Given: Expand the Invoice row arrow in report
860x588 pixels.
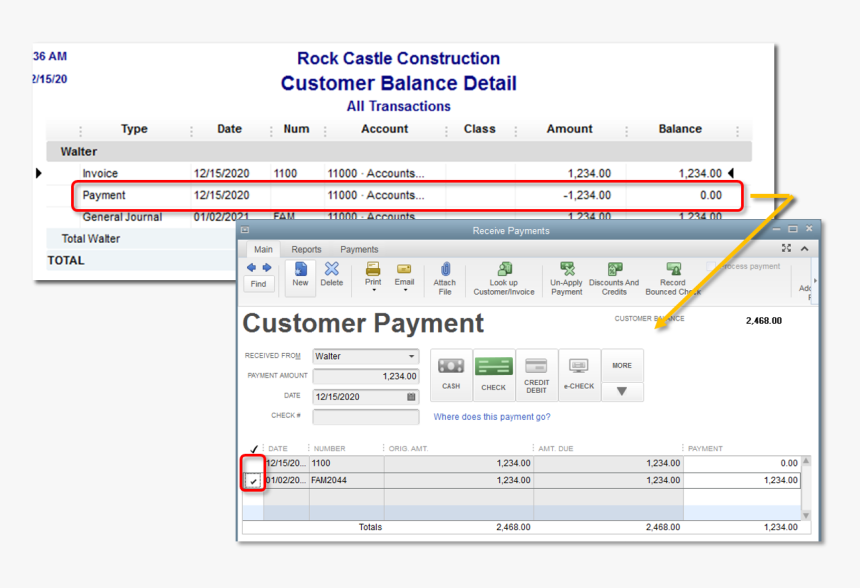Looking at the screenshot, I should (38, 173).
